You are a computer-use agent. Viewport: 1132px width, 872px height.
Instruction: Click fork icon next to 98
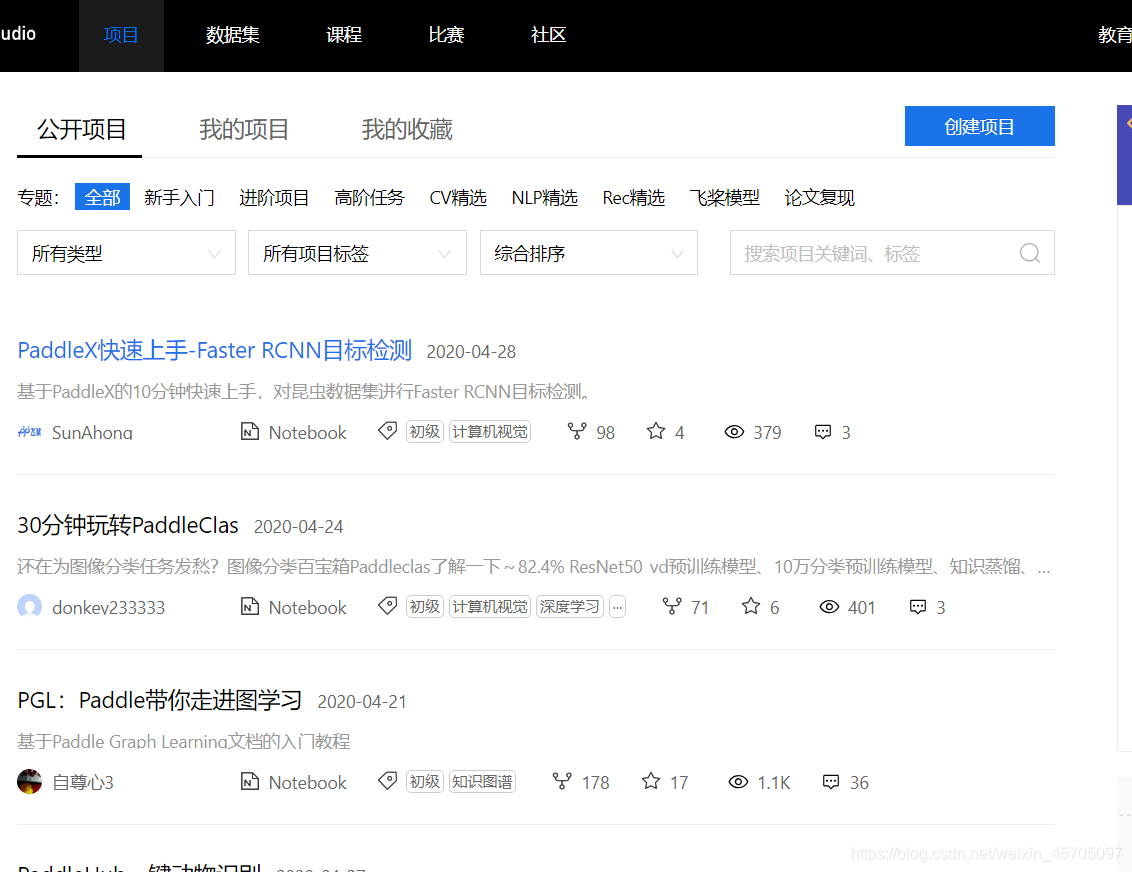coord(577,431)
